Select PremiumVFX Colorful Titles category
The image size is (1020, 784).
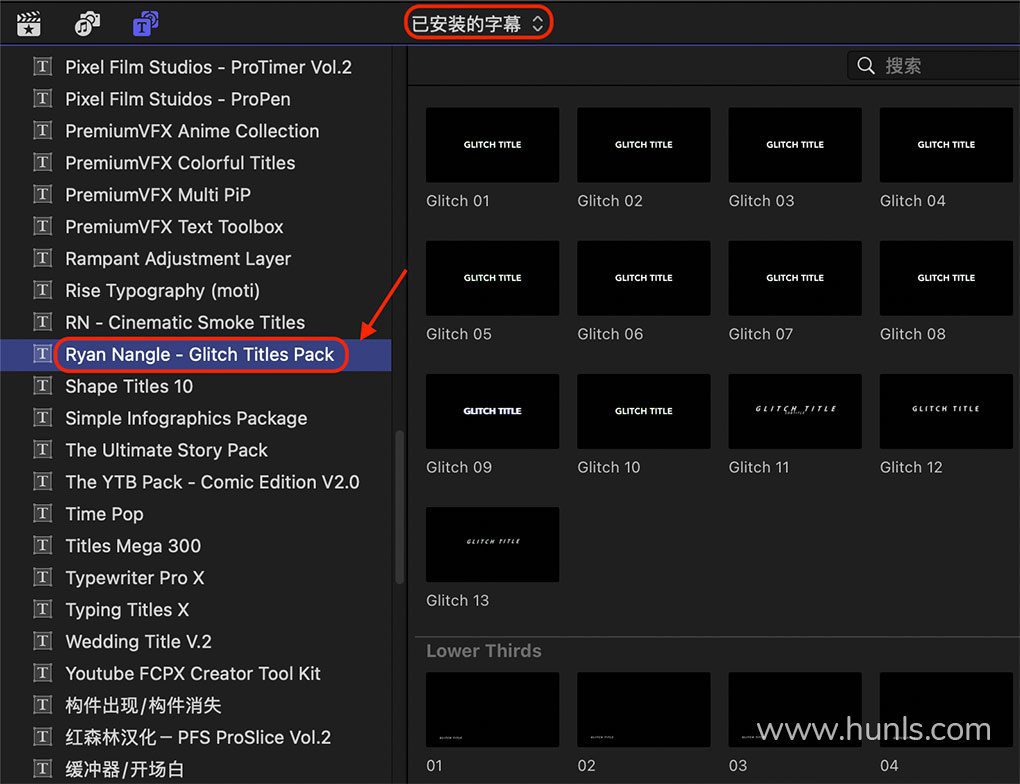(x=180, y=163)
